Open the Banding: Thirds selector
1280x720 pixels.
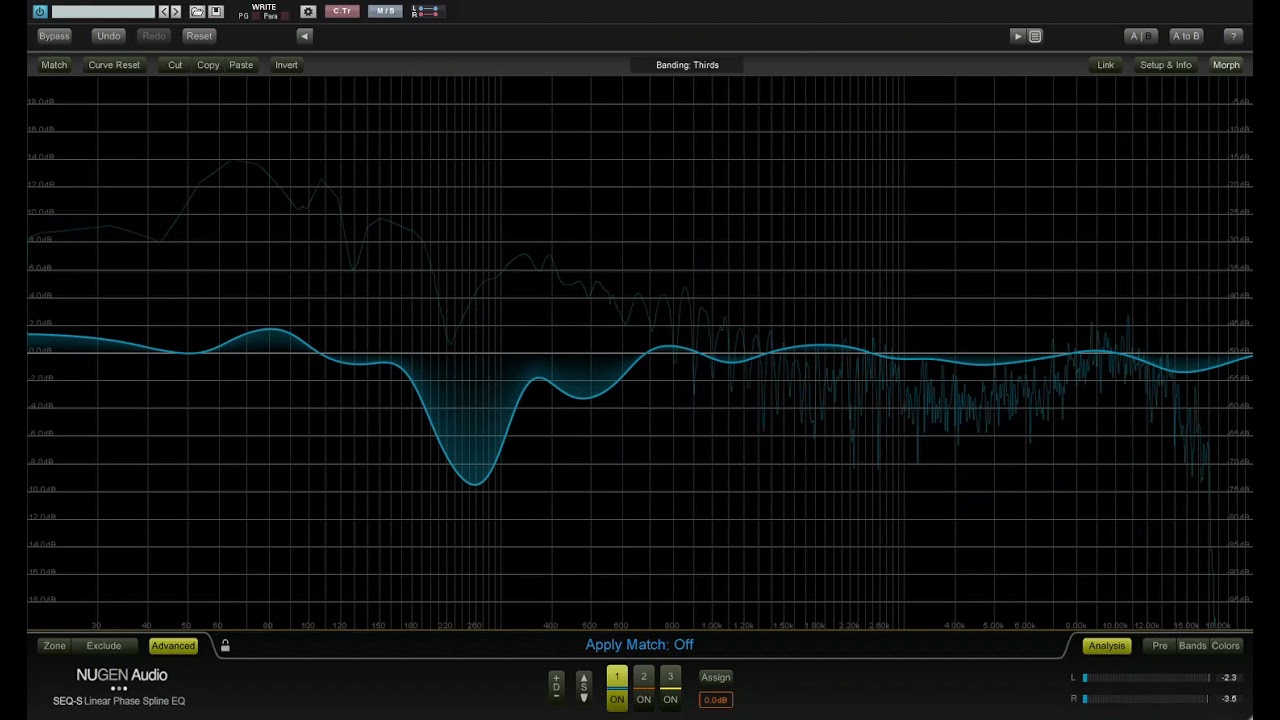pyautogui.click(x=687, y=65)
